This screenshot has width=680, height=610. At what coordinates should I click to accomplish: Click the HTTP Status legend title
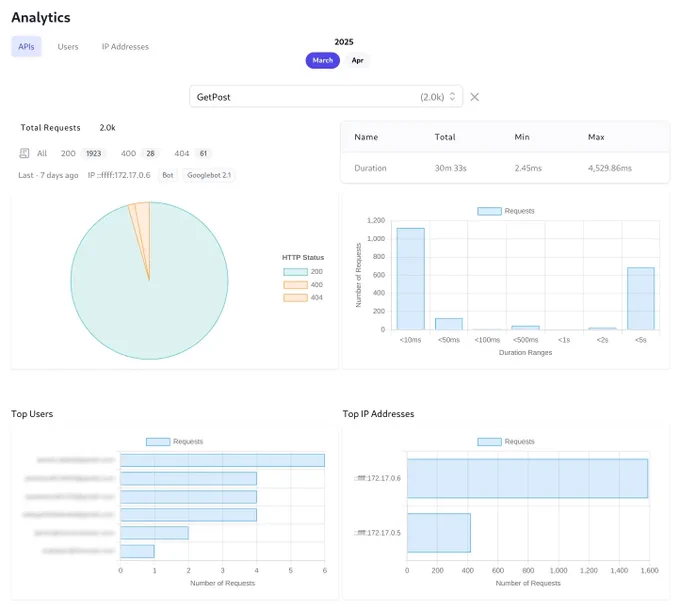pos(303,258)
